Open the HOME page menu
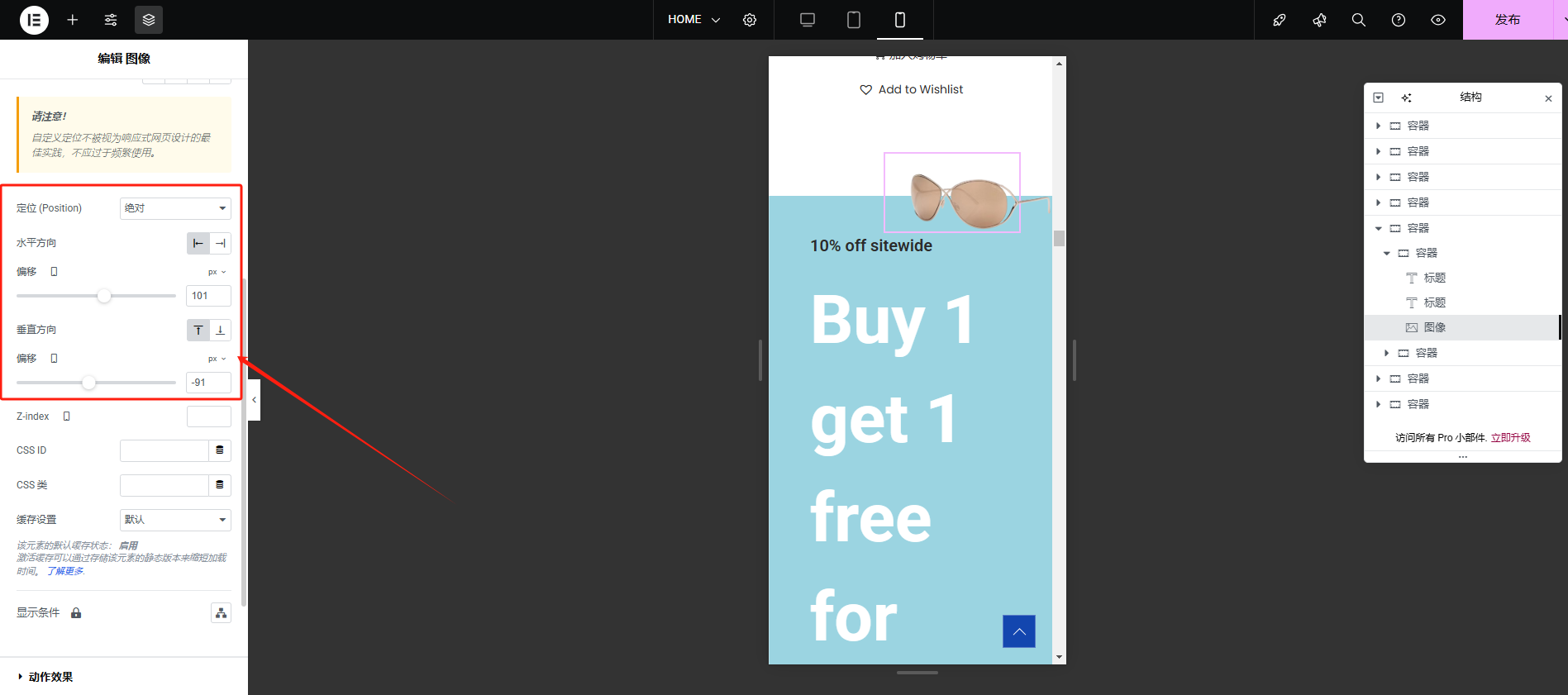Screen dimensions: 1568x695 tap(693, 20)
